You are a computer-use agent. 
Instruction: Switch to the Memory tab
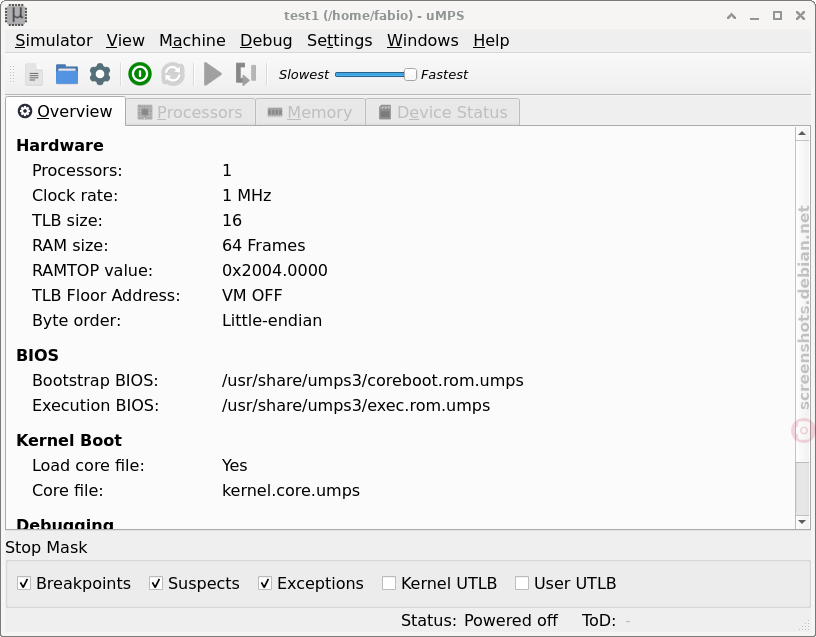coord(310,112)
